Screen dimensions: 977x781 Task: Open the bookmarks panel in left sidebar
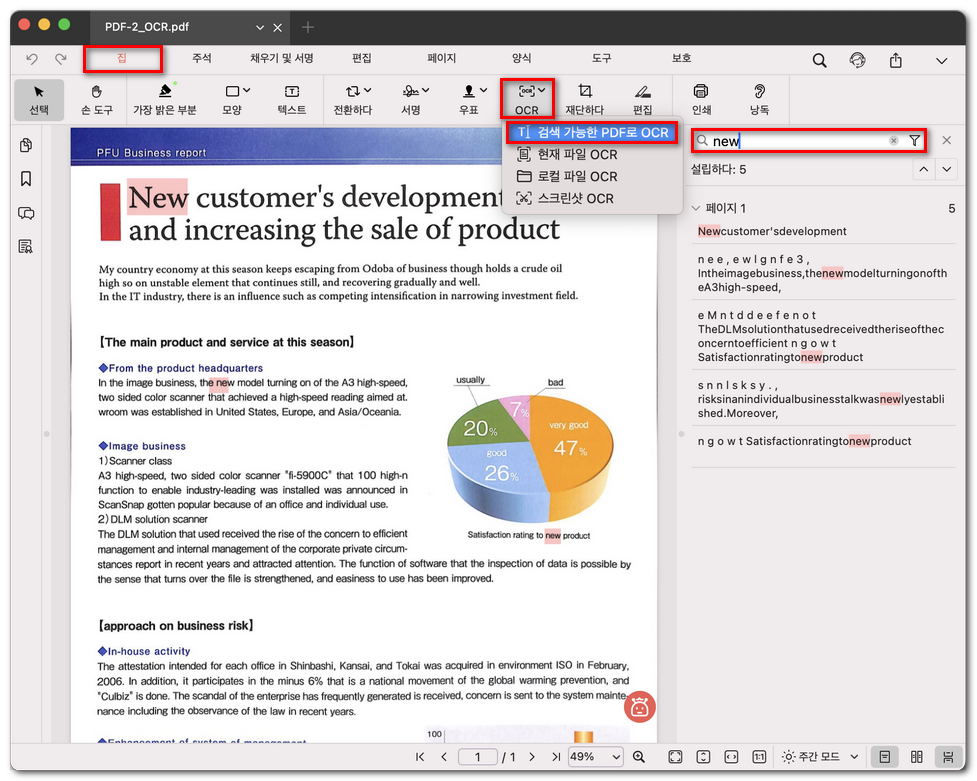[26, 179]
